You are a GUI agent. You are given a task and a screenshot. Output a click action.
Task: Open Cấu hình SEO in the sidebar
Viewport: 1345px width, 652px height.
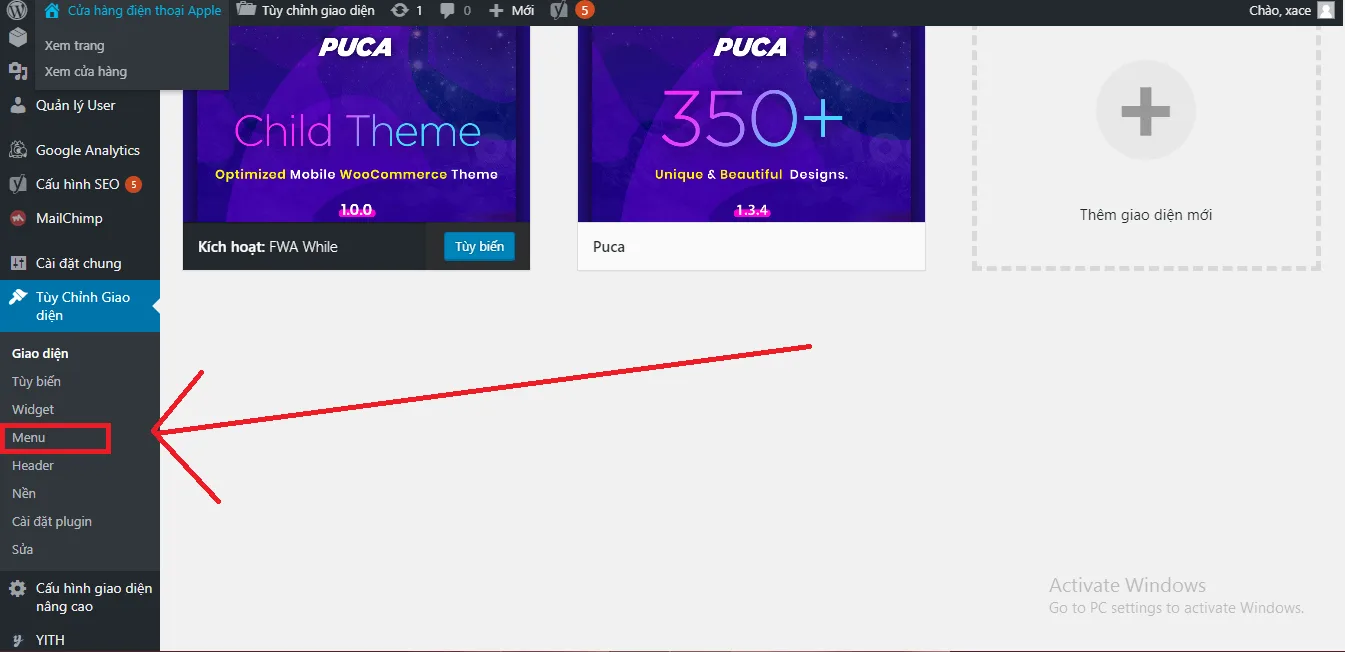(80, 184)
